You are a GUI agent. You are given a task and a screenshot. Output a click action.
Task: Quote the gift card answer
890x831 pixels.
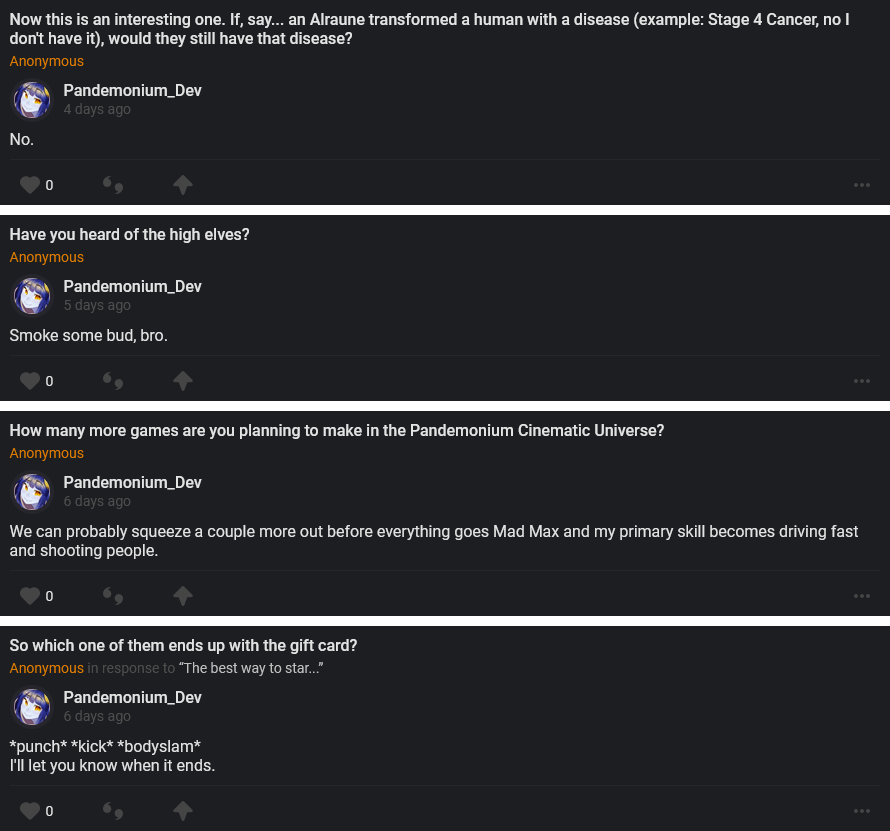pyautogui.click(x=113, y=811)
